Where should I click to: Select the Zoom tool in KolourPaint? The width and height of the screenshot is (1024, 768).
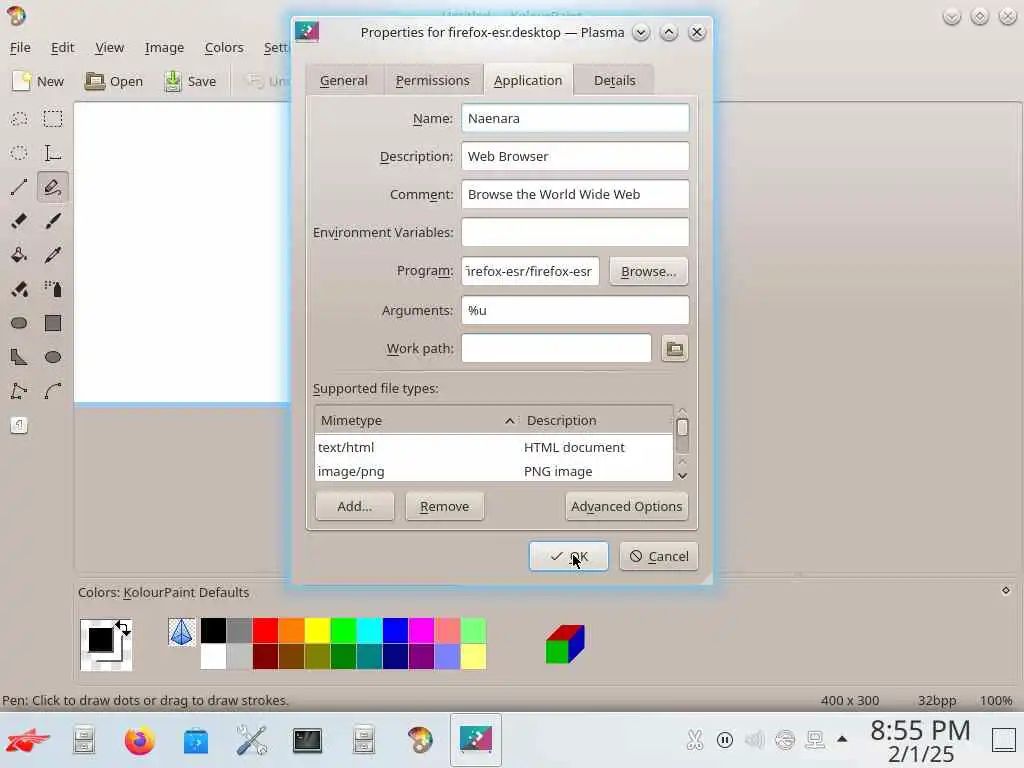[19, 425]
